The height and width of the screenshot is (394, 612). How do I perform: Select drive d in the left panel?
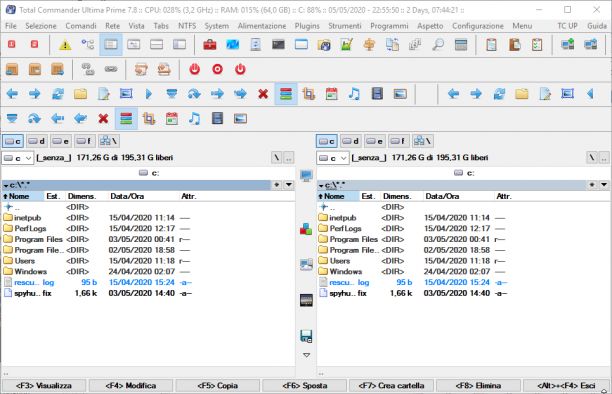(x=37, y=141)
